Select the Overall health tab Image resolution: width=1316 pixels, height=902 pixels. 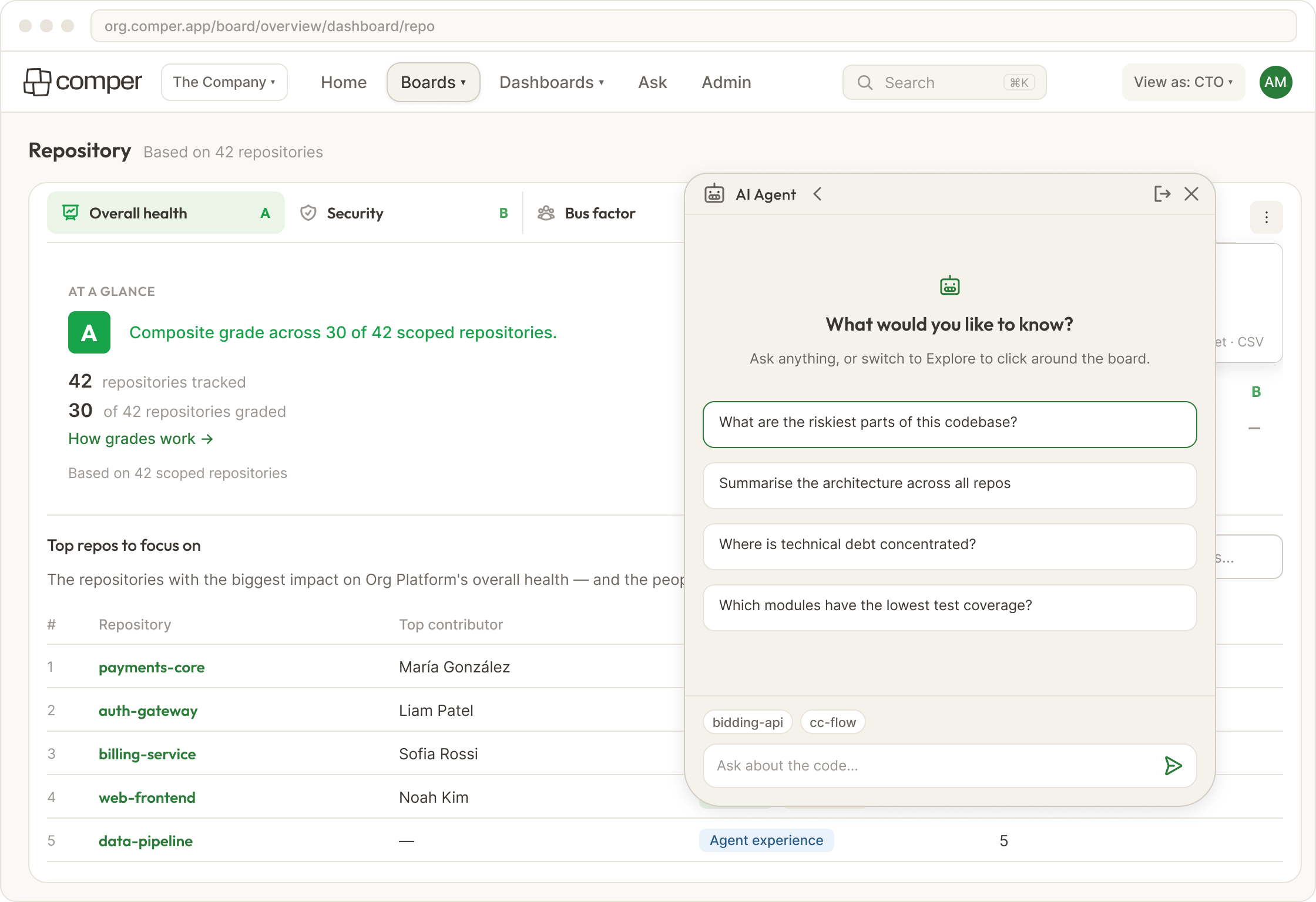pyautogui.click(x=166, y=213)
